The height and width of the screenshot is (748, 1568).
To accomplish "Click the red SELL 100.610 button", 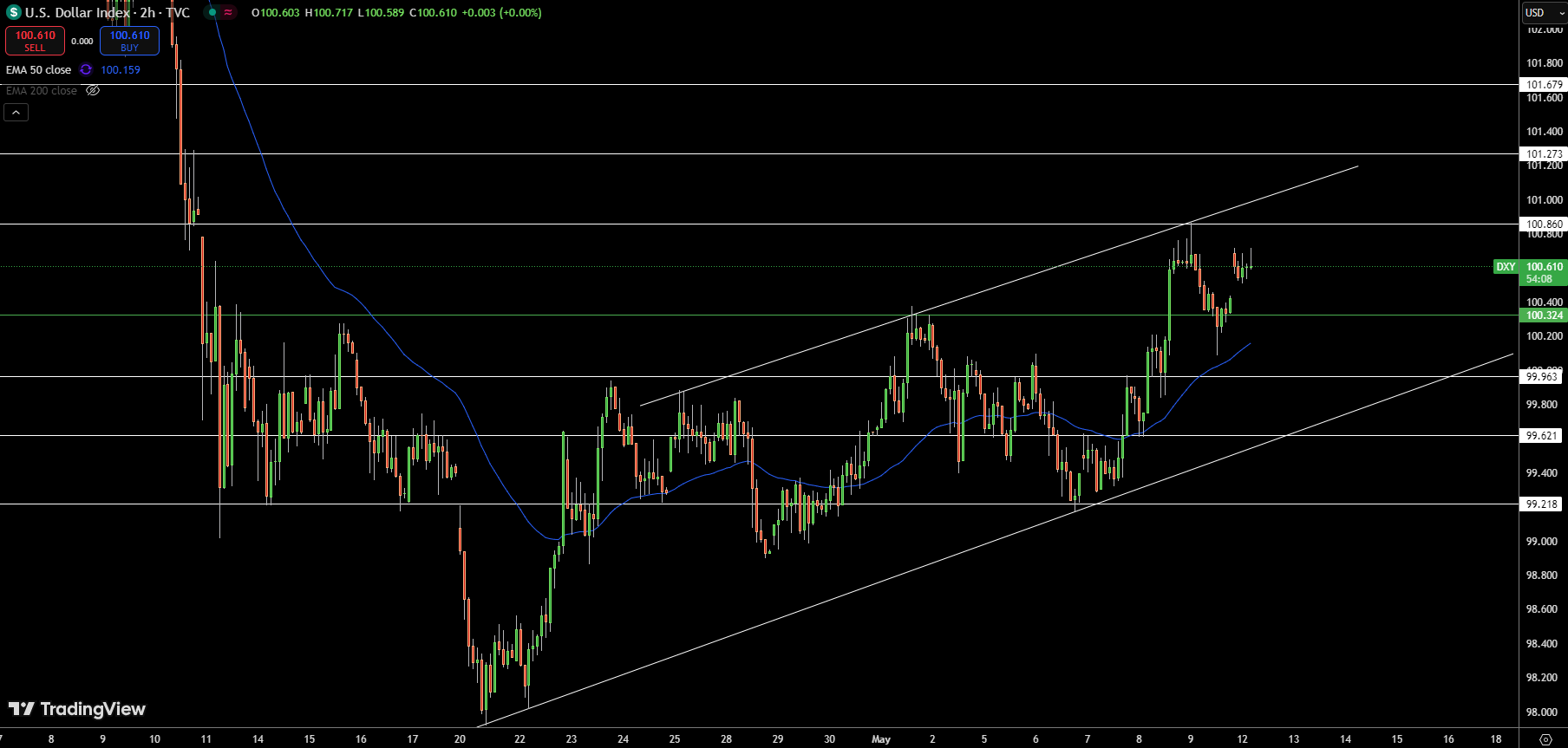I will coord(35,41).
